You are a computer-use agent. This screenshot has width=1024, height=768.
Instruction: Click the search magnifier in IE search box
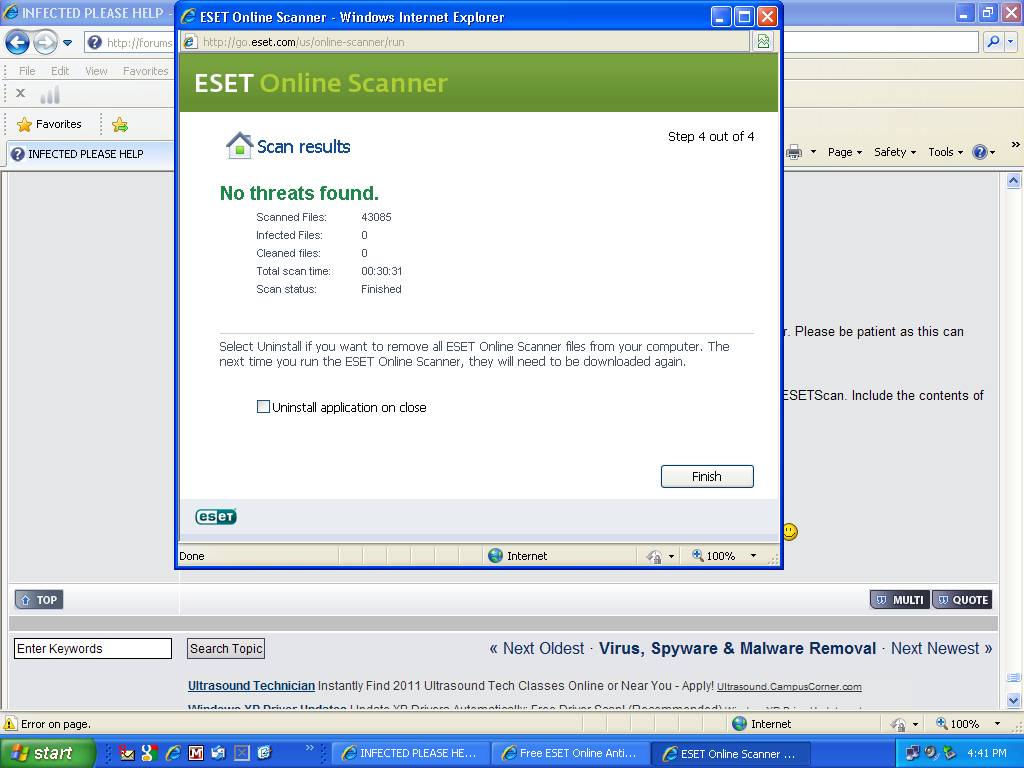pyautogui.click(x=993, y=42)
